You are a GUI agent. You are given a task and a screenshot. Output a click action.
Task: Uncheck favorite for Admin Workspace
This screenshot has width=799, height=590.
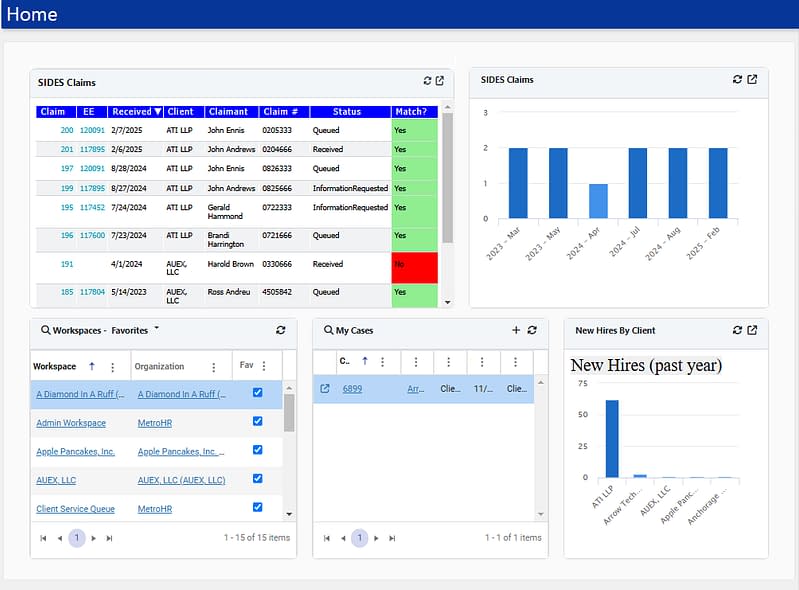click(258, 422)
